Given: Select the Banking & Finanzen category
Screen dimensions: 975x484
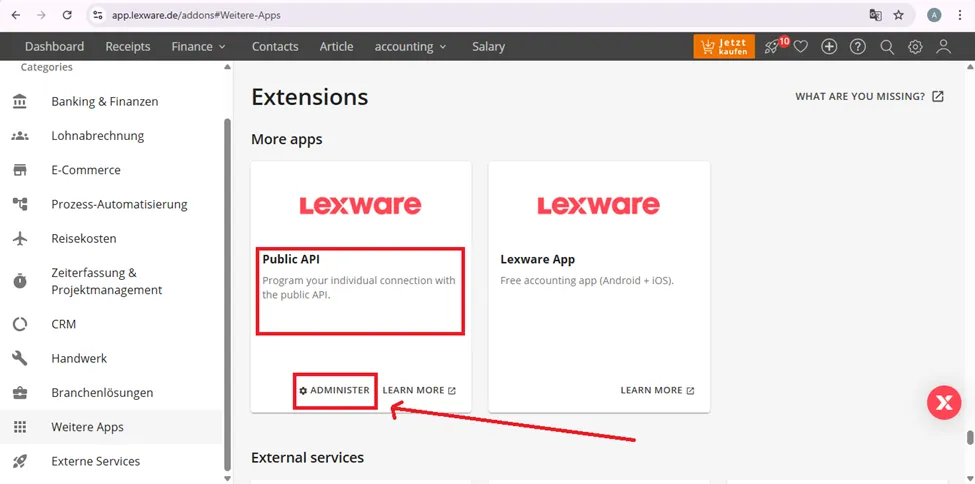Looking at the screenshot, I should [112, 101].
